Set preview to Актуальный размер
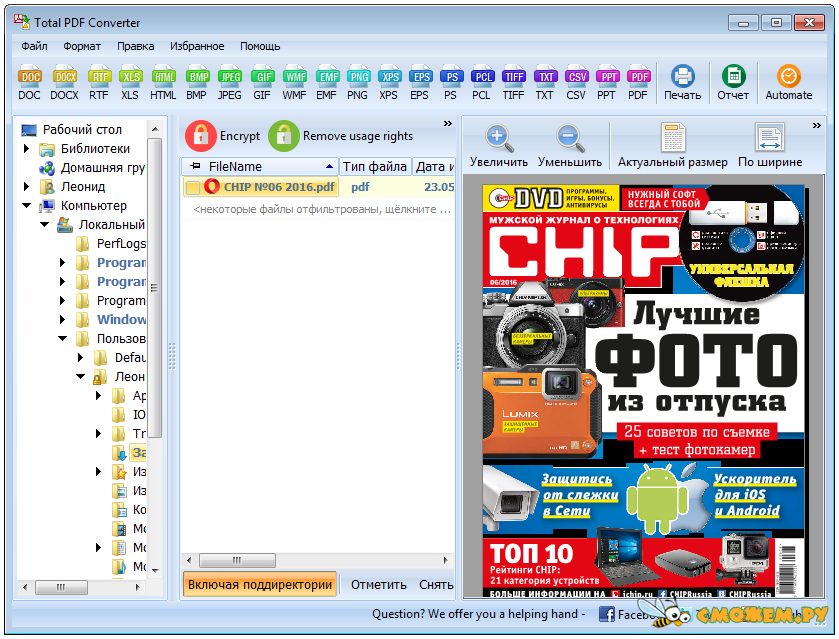Viewport: 839px width, 639px height. pyautogui.click(x=673, y=146)
